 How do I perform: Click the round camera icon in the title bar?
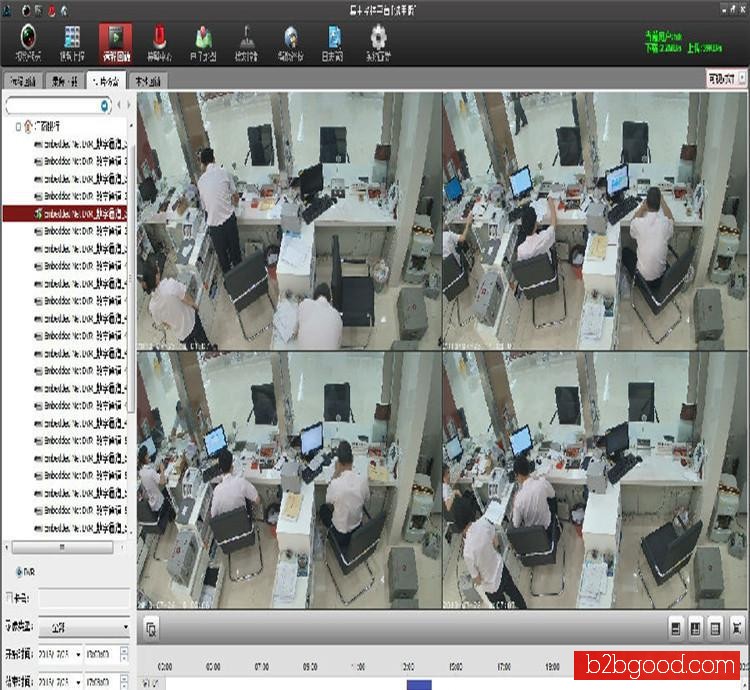(26, 10)
